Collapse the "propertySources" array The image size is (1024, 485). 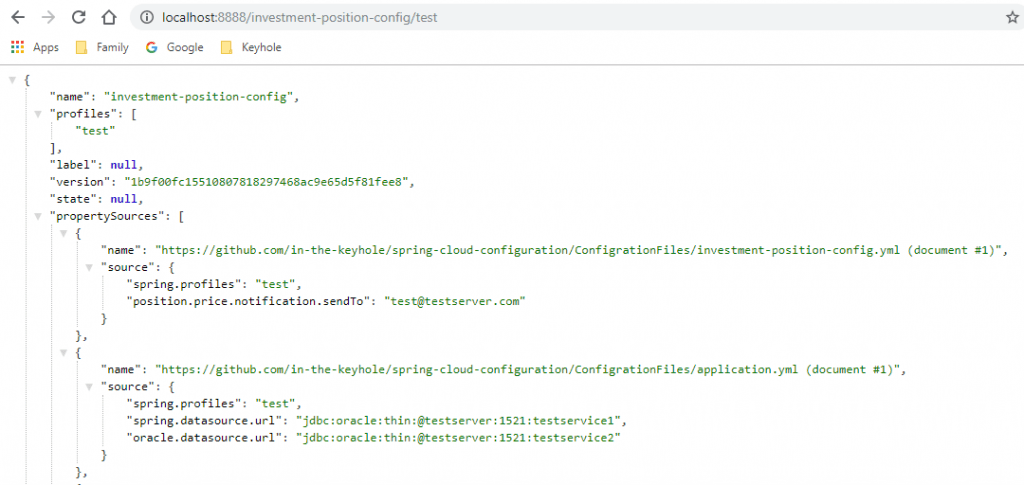37,216
